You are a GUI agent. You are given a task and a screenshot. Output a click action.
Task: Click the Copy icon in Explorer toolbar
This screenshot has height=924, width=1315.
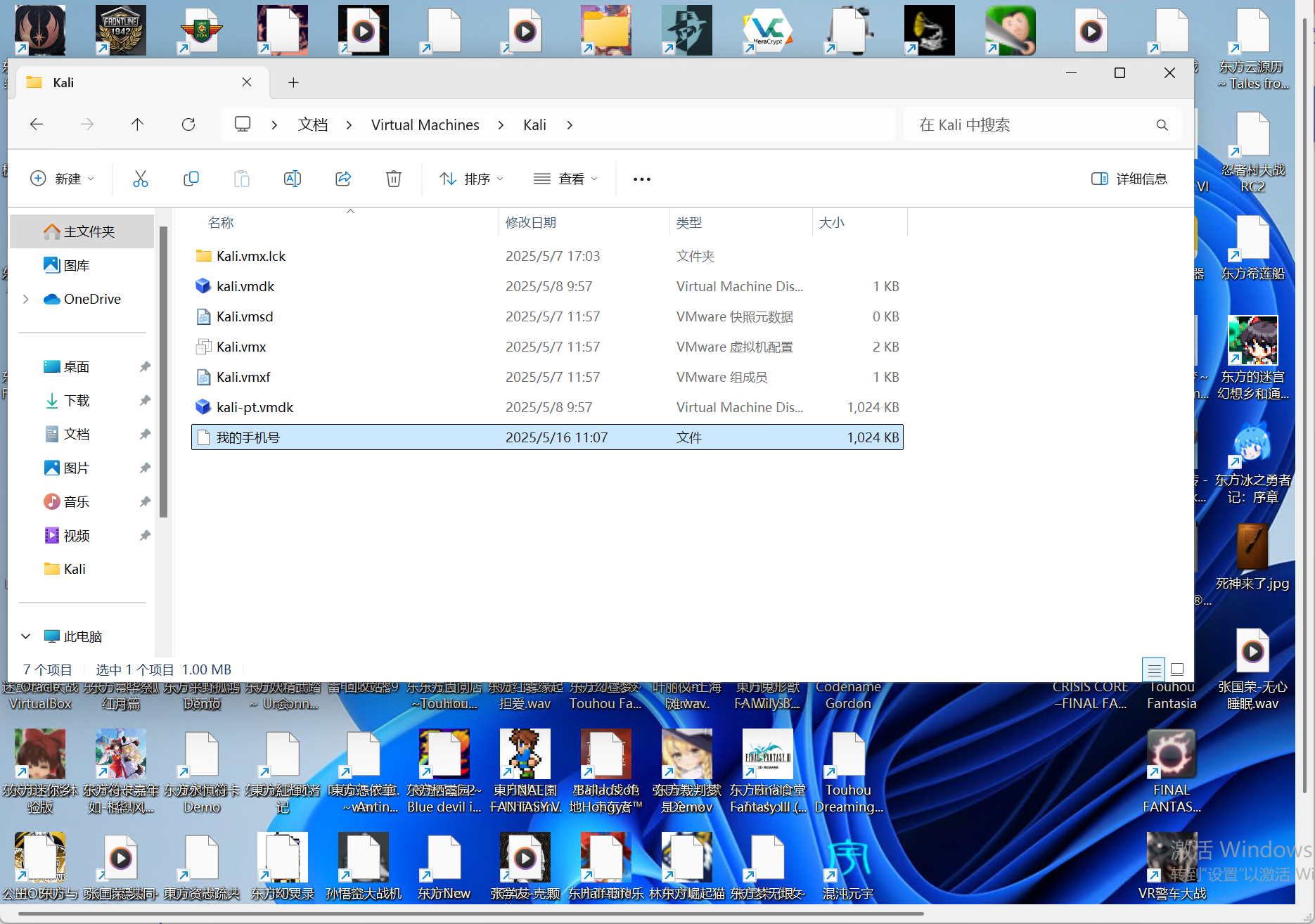[191, 179]
